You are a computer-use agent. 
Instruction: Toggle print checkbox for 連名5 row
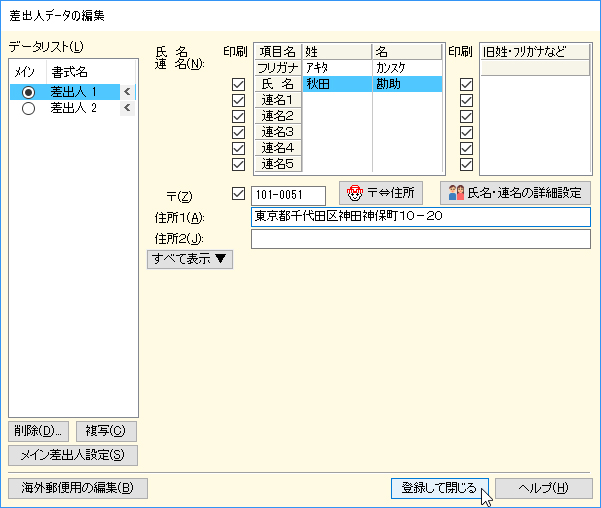pos(238,164)
